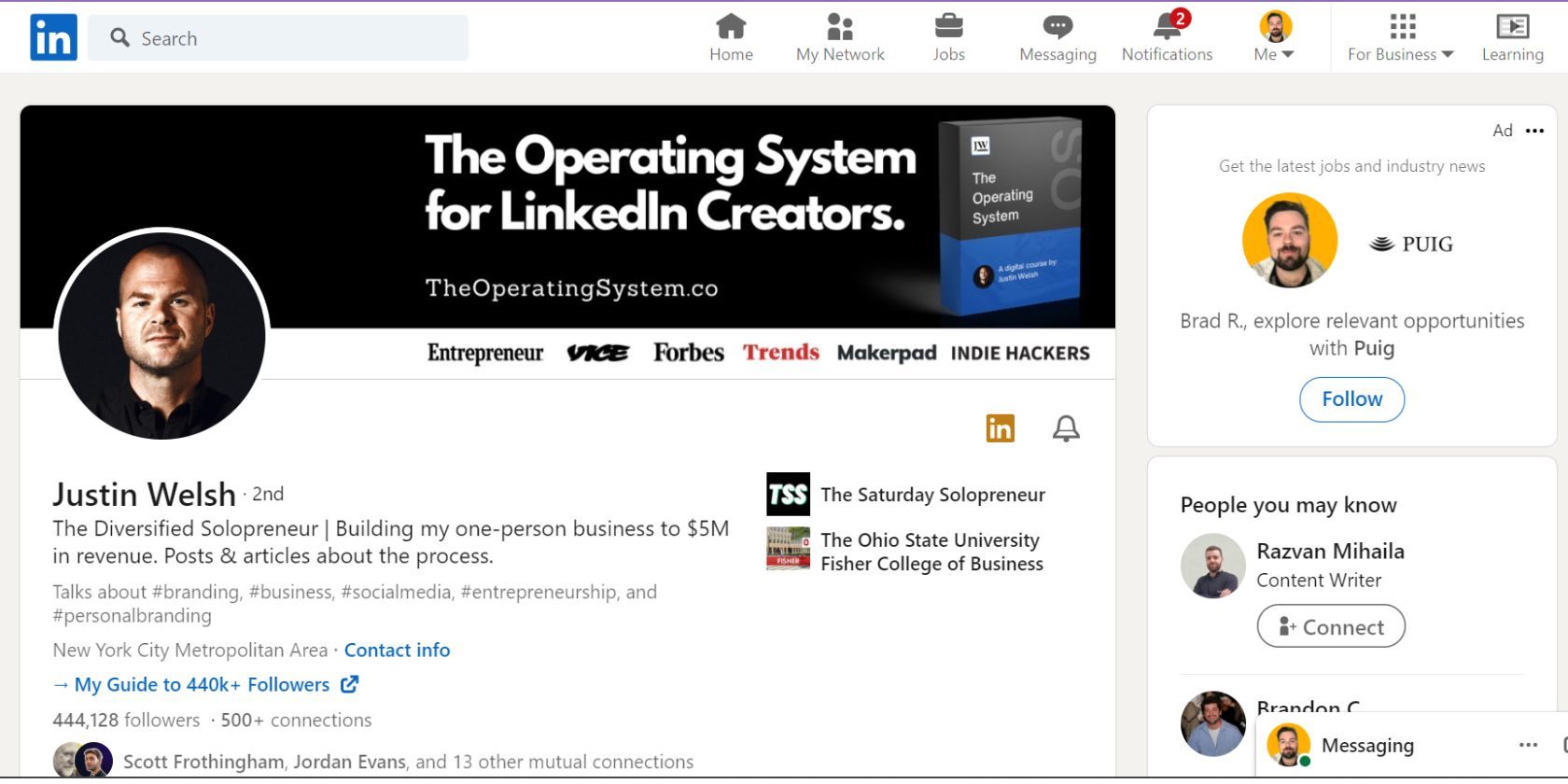Open the Contact info link

coord(397,650)
